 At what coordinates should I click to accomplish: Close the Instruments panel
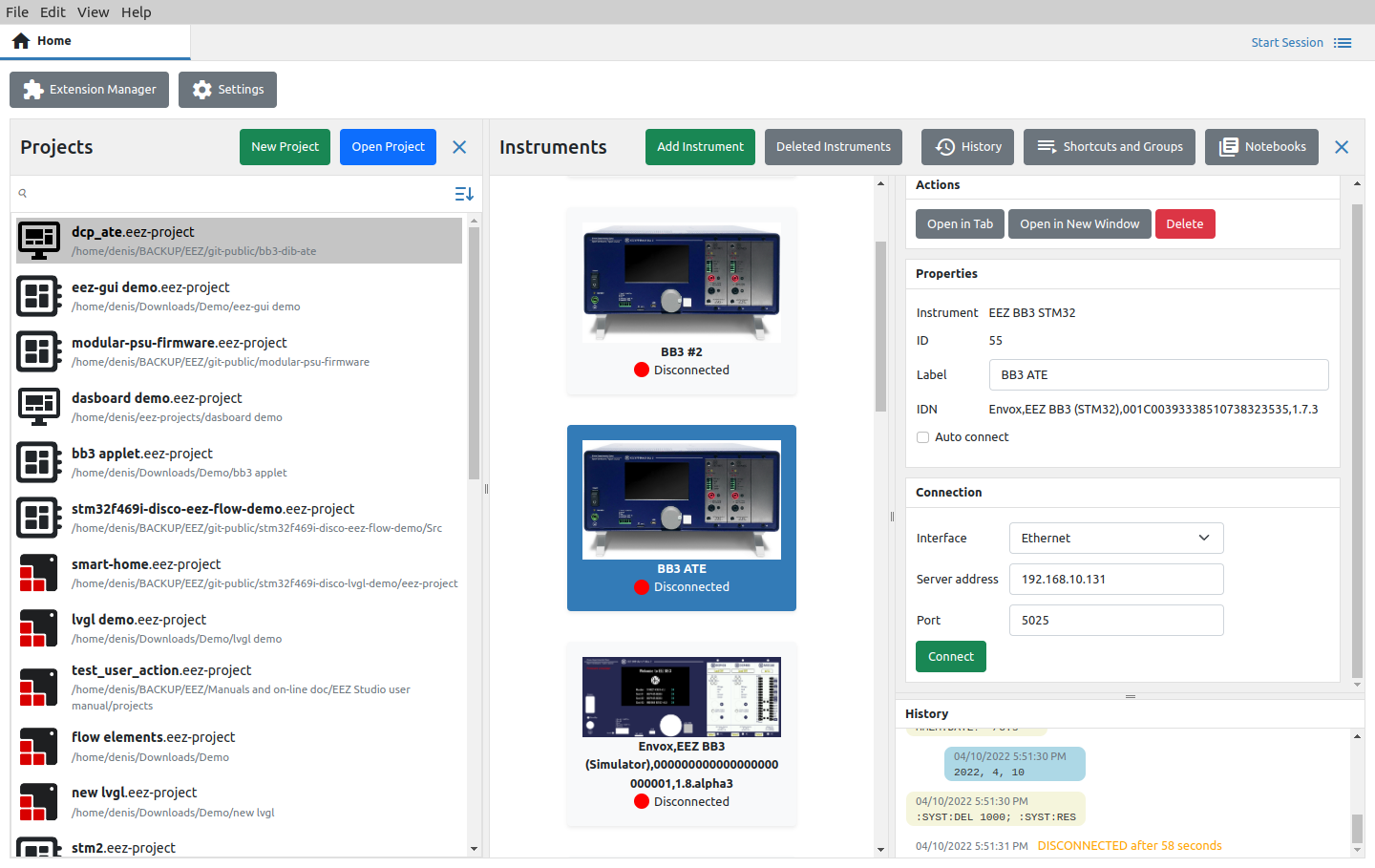tap(1342, 147)
